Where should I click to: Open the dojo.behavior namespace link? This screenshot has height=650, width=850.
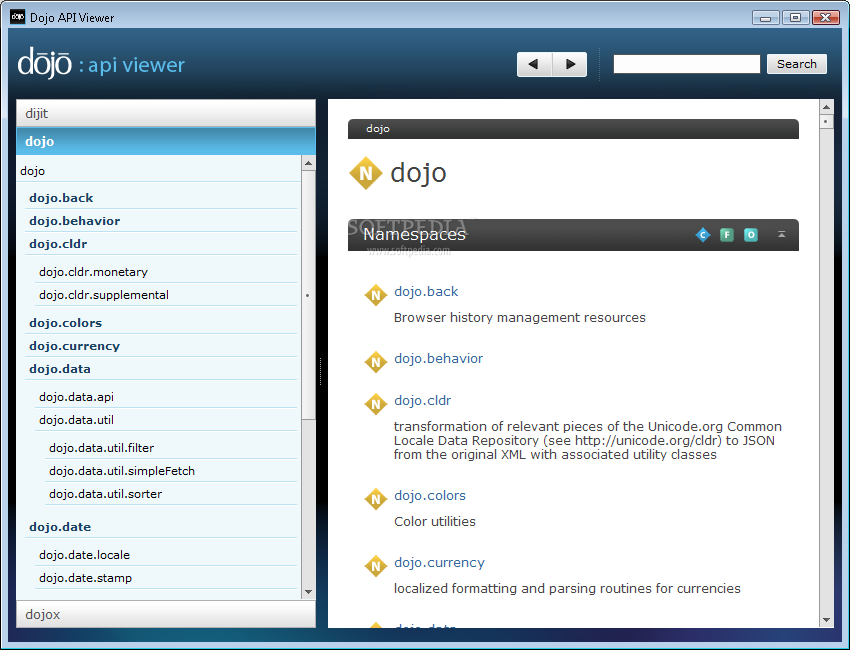(x=438, y=358)
